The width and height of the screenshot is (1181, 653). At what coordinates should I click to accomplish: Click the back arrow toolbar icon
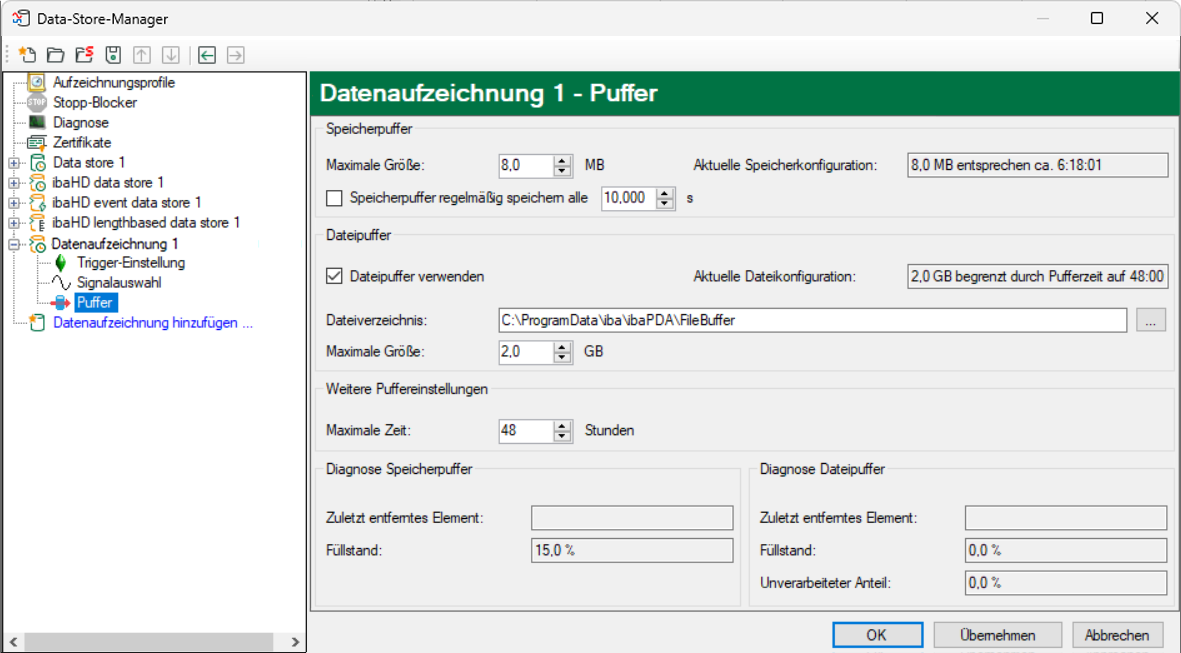pyautogui.click(x=207, y=55)
